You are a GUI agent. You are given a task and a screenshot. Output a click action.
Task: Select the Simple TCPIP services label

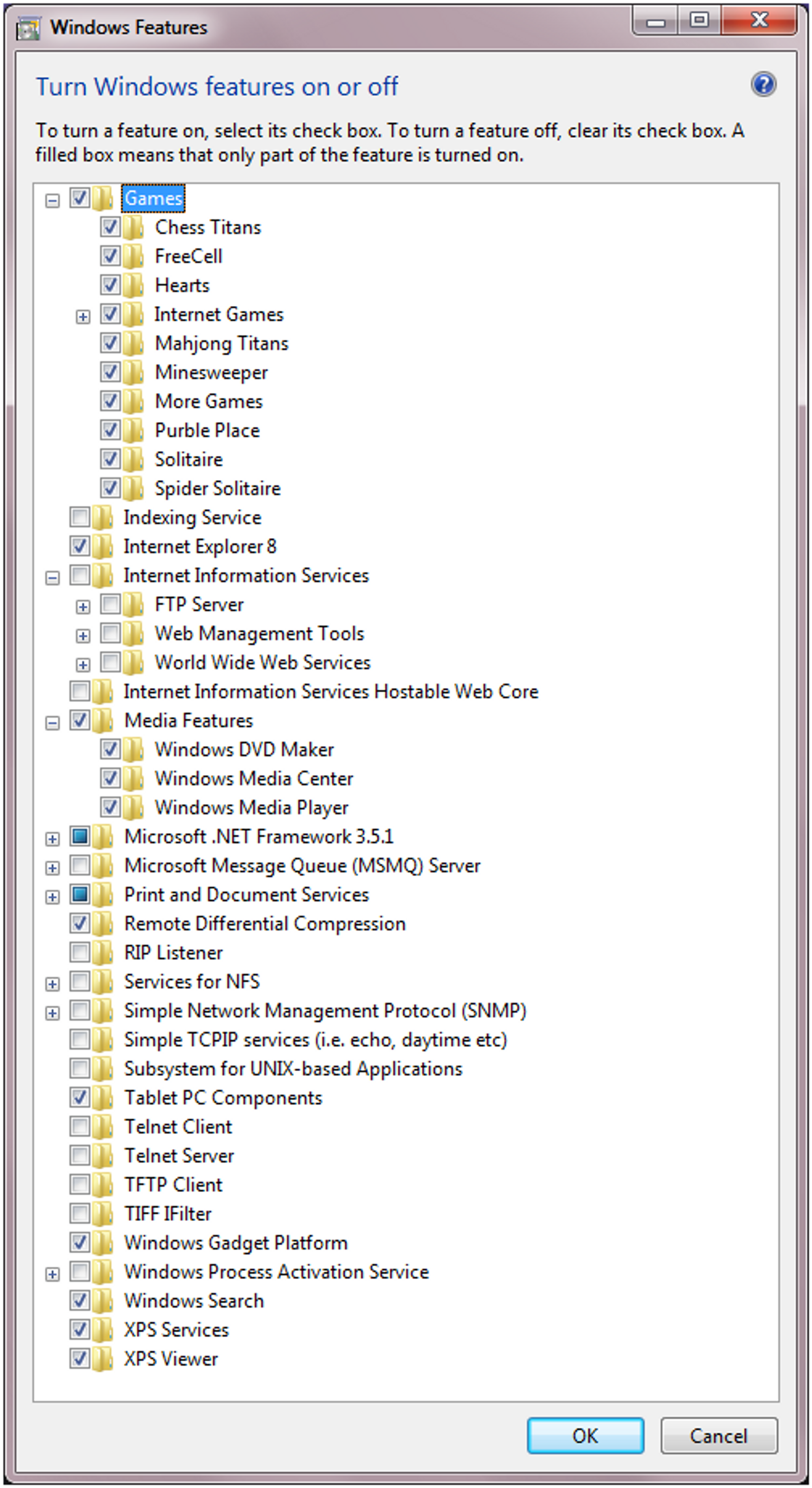[x=316, y=1040]
